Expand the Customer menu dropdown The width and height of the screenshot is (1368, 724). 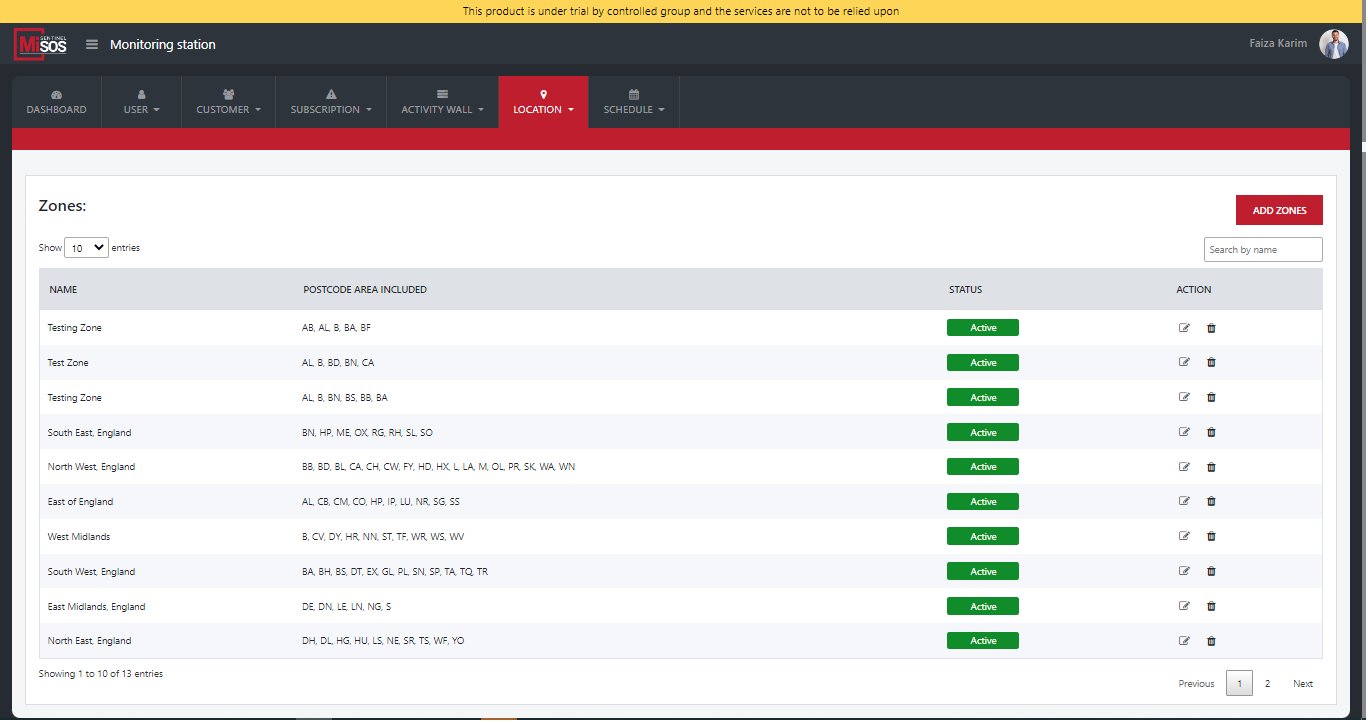(x=228, y=102)
